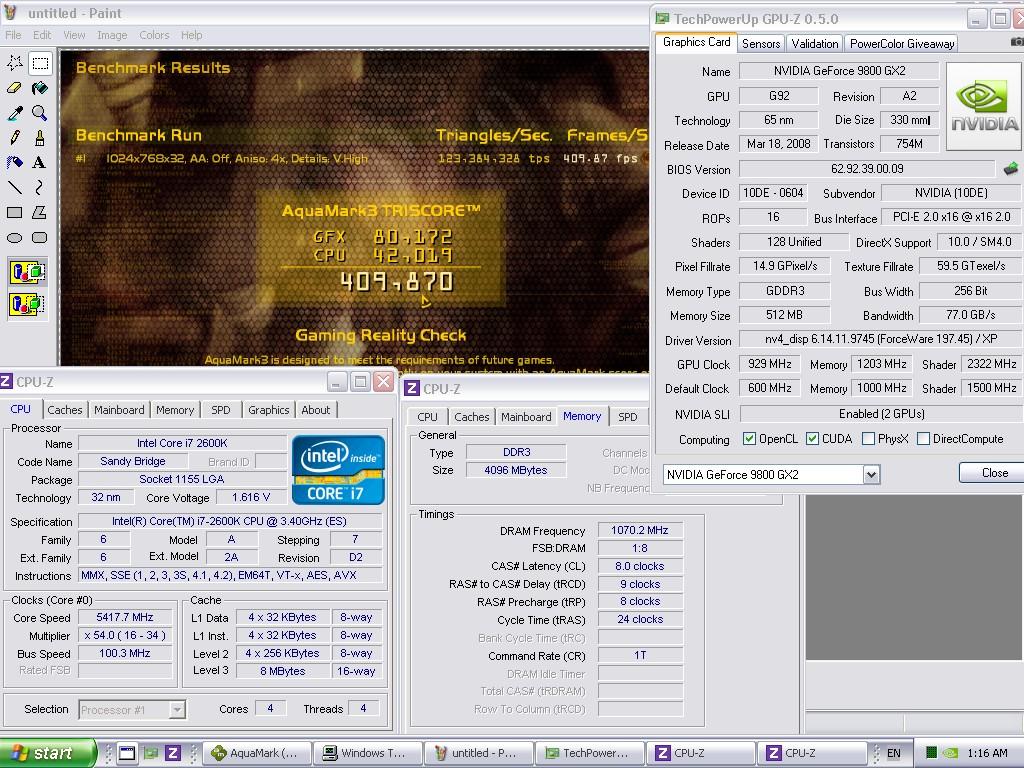Toggle the PhysX checkbox in GPU-Z
The width and height of the screenshot is (1024, 768).
click(868, 439)
